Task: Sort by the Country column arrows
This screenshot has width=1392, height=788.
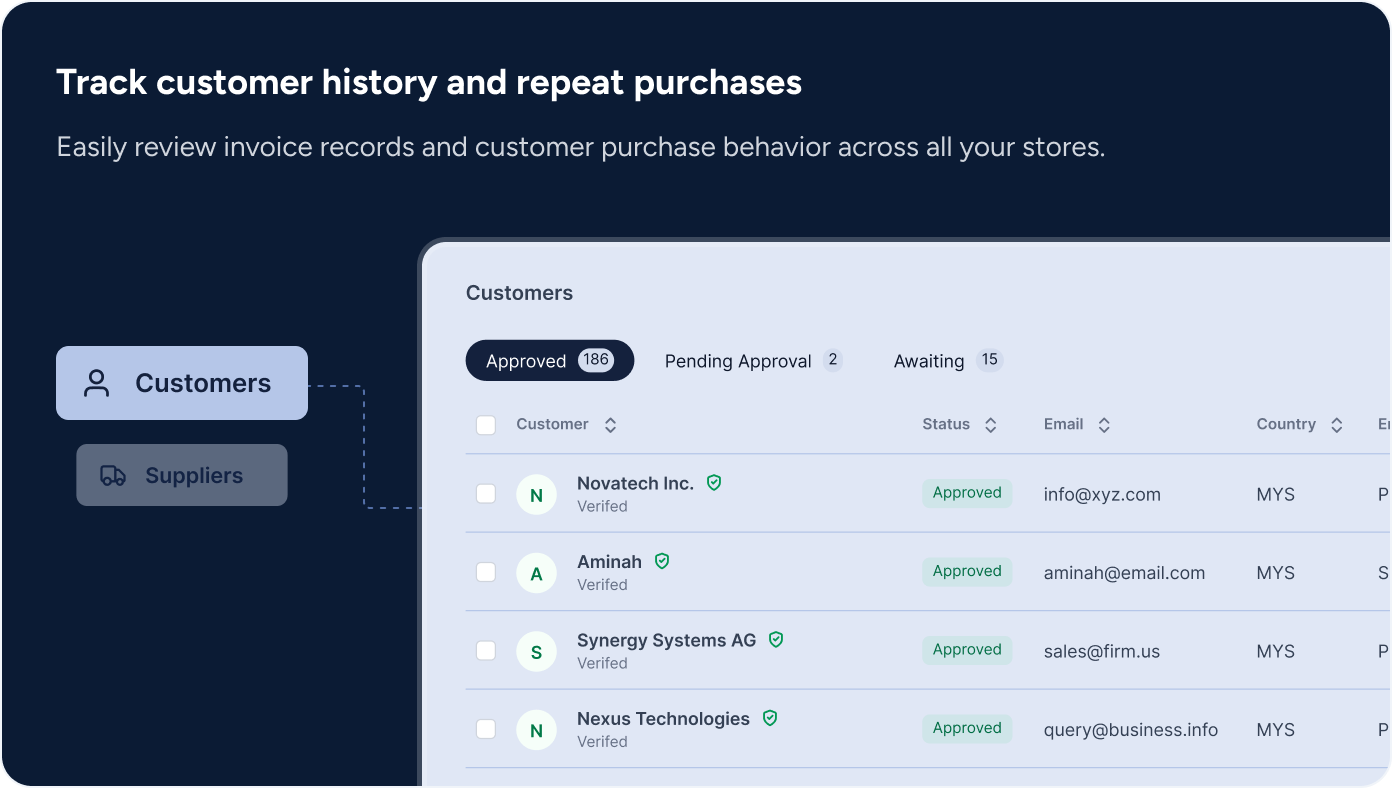Action: pos(1336,425)
